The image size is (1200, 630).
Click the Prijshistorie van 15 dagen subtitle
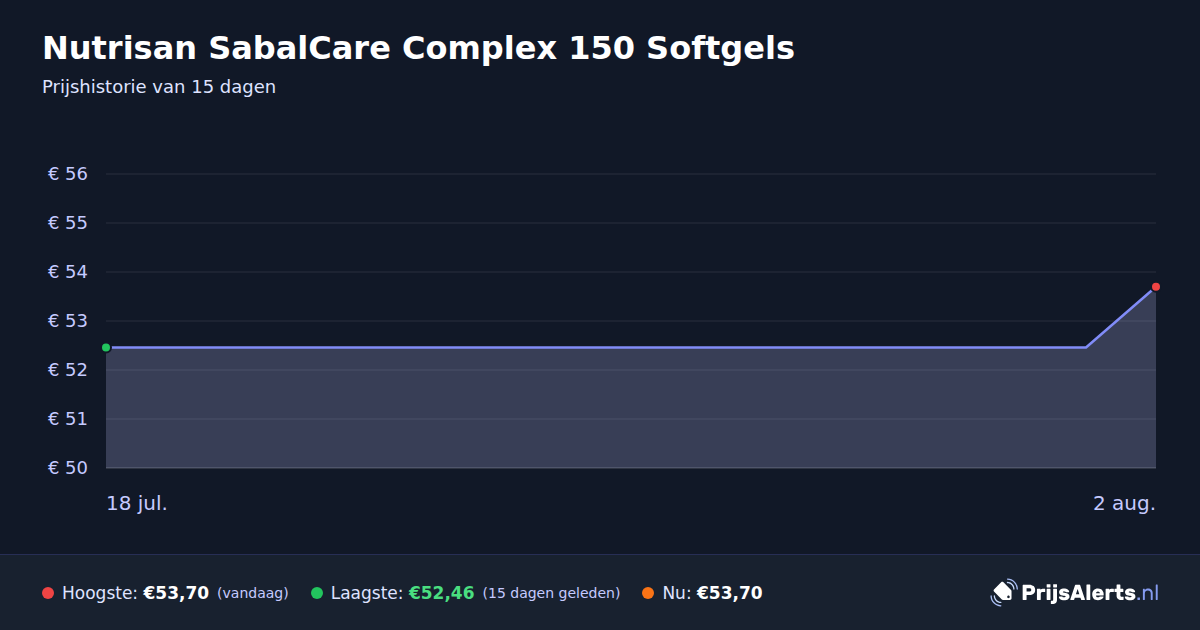pos(159,87)
